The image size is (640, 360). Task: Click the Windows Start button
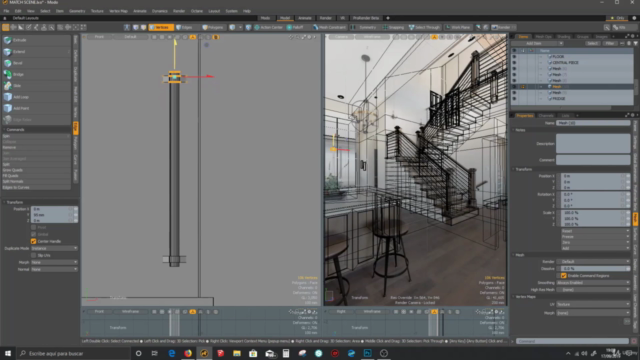pos(8,353)
